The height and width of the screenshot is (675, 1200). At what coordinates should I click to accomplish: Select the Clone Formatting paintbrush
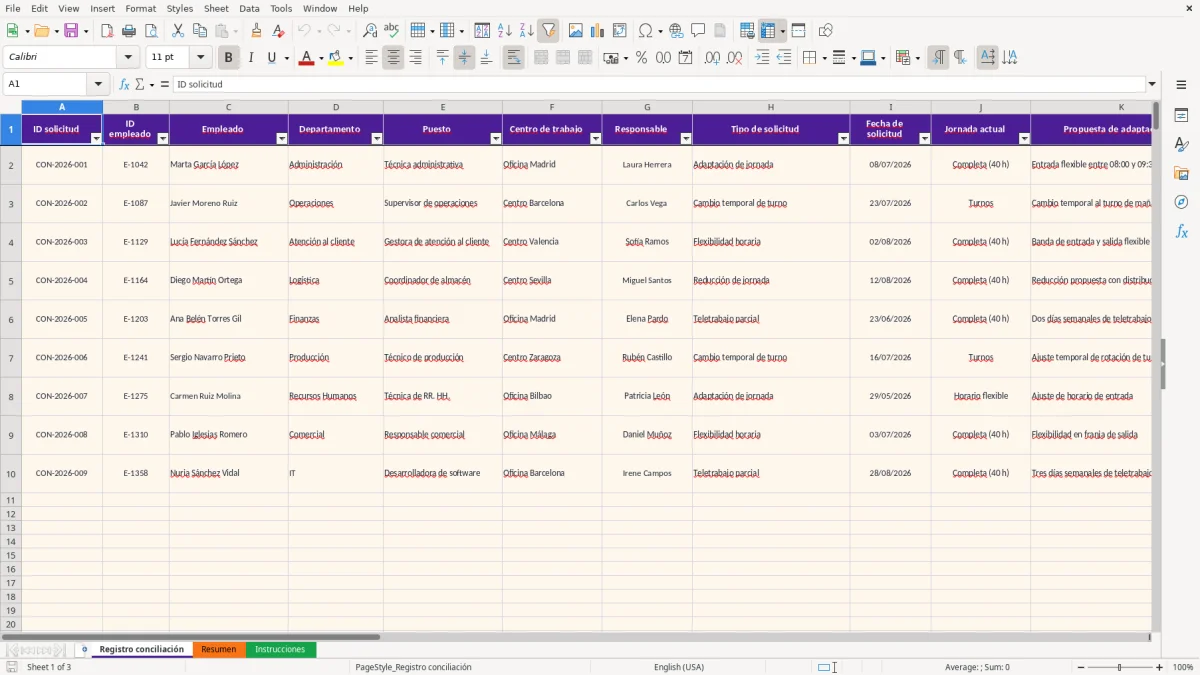point(257,31)
